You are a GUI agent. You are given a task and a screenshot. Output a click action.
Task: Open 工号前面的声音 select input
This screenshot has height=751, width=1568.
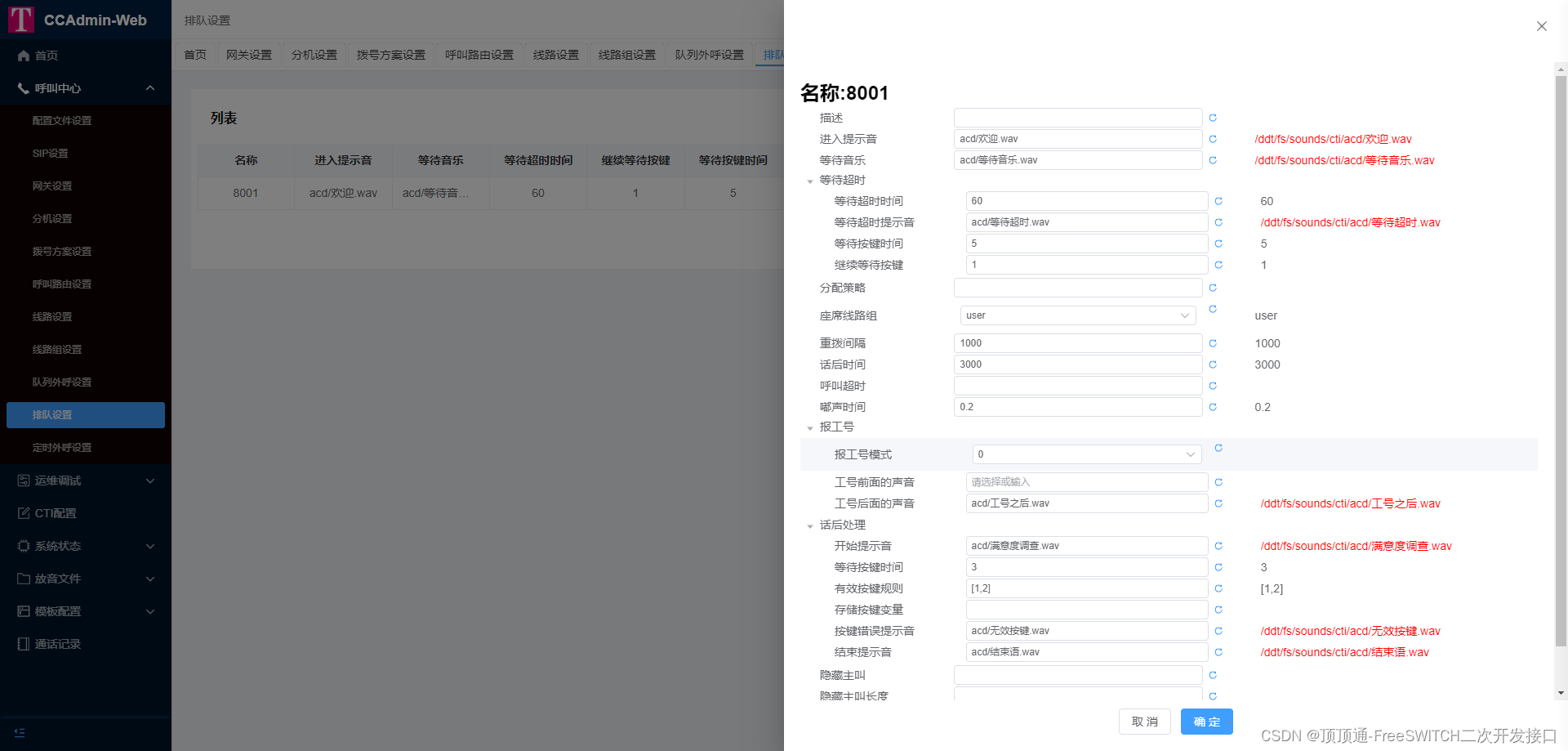[1087, 482]
